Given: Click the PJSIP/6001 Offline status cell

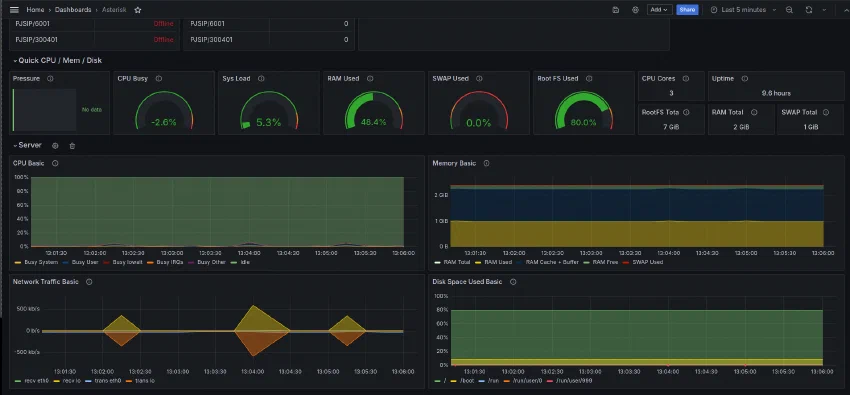Looking at the screenshot, I should 163,24.
